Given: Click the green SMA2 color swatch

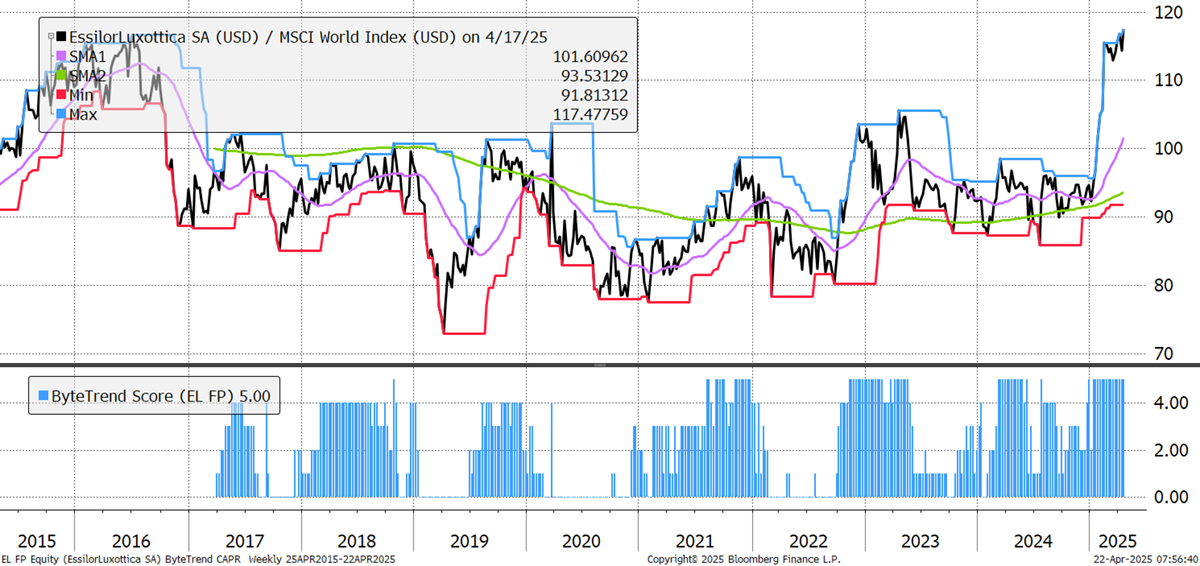Looking at the screenshot, I should (59, 76).
